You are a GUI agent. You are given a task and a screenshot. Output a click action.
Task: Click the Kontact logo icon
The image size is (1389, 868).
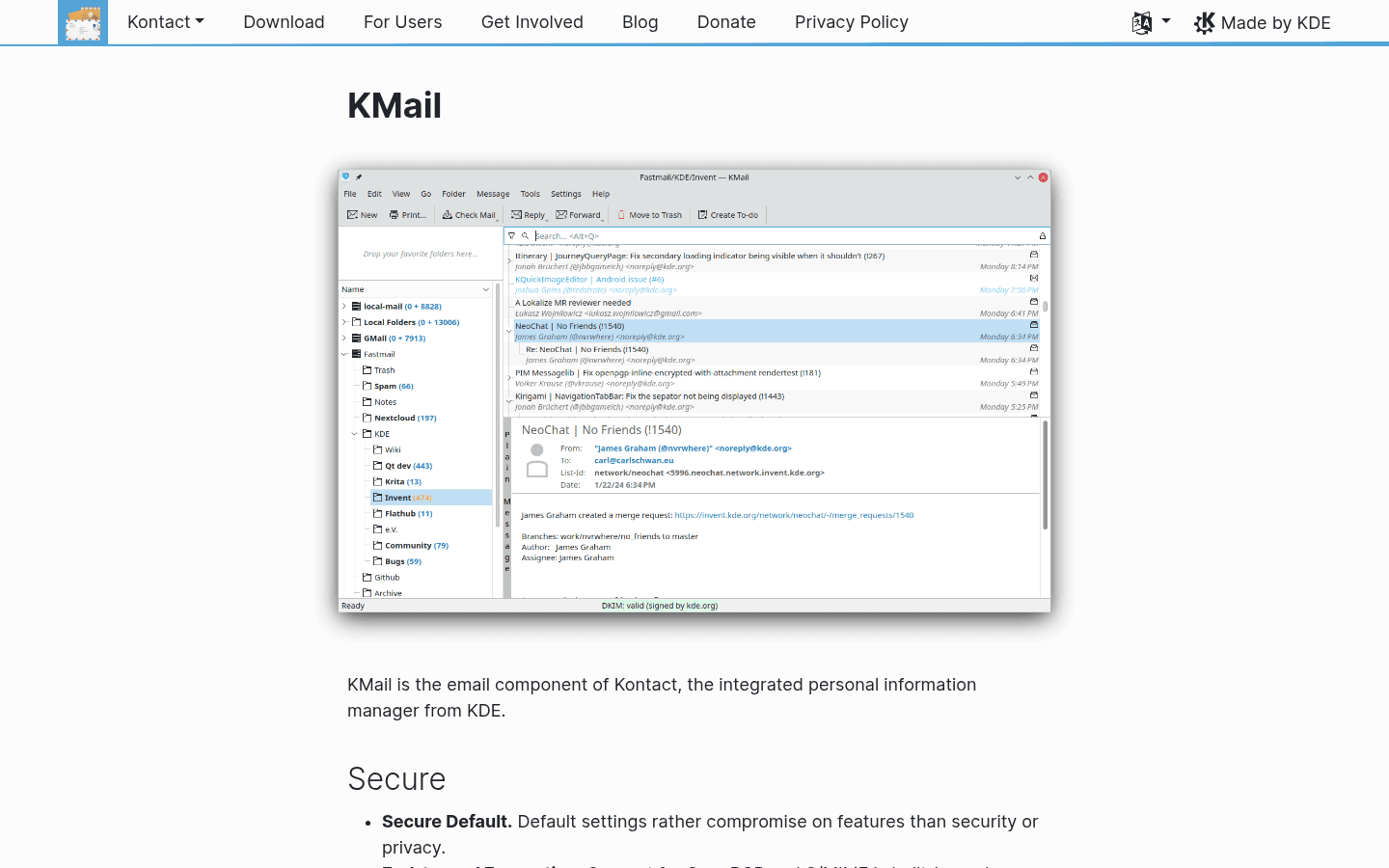click(83, 22)
